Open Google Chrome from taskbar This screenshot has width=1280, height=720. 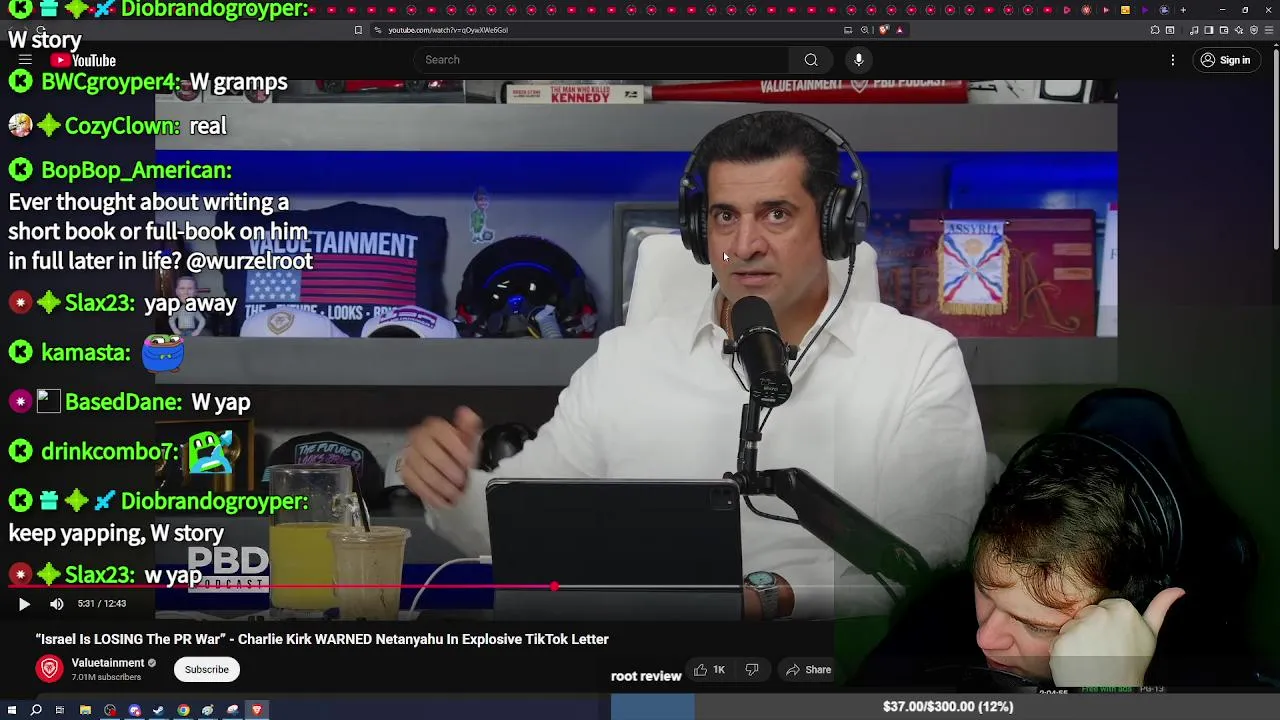click(x=183, y=710)
